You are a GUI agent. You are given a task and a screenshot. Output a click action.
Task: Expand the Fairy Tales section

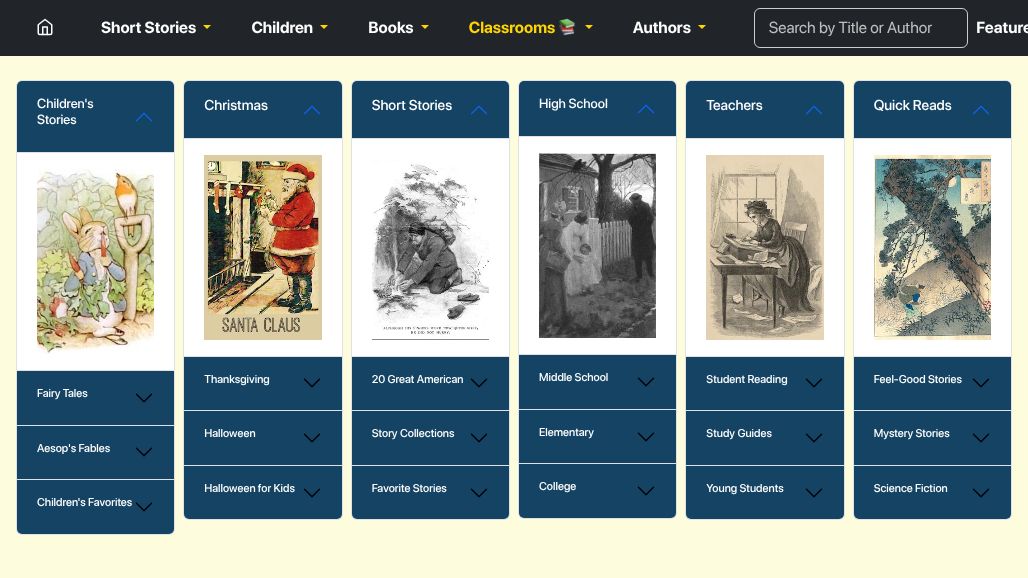144,397
